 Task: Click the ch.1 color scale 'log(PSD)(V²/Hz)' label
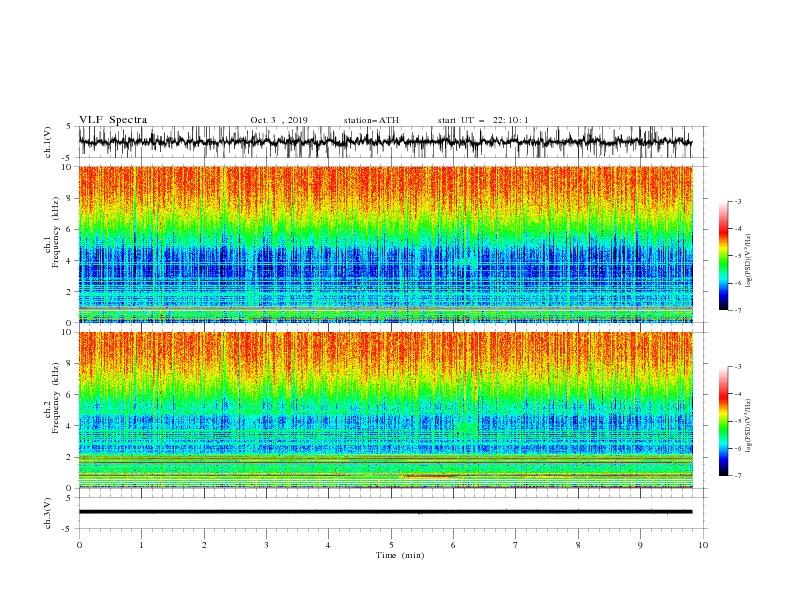pos(749,261)
